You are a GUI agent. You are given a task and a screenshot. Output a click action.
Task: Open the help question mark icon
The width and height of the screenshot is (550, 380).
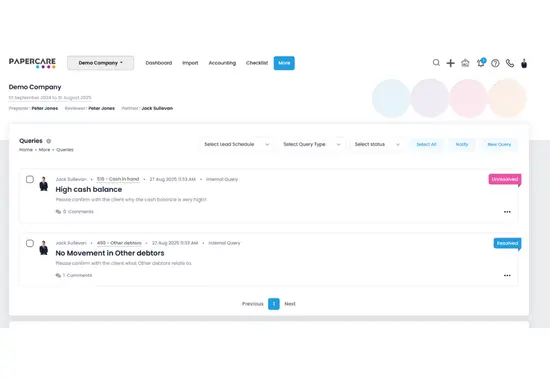[495, 63]
